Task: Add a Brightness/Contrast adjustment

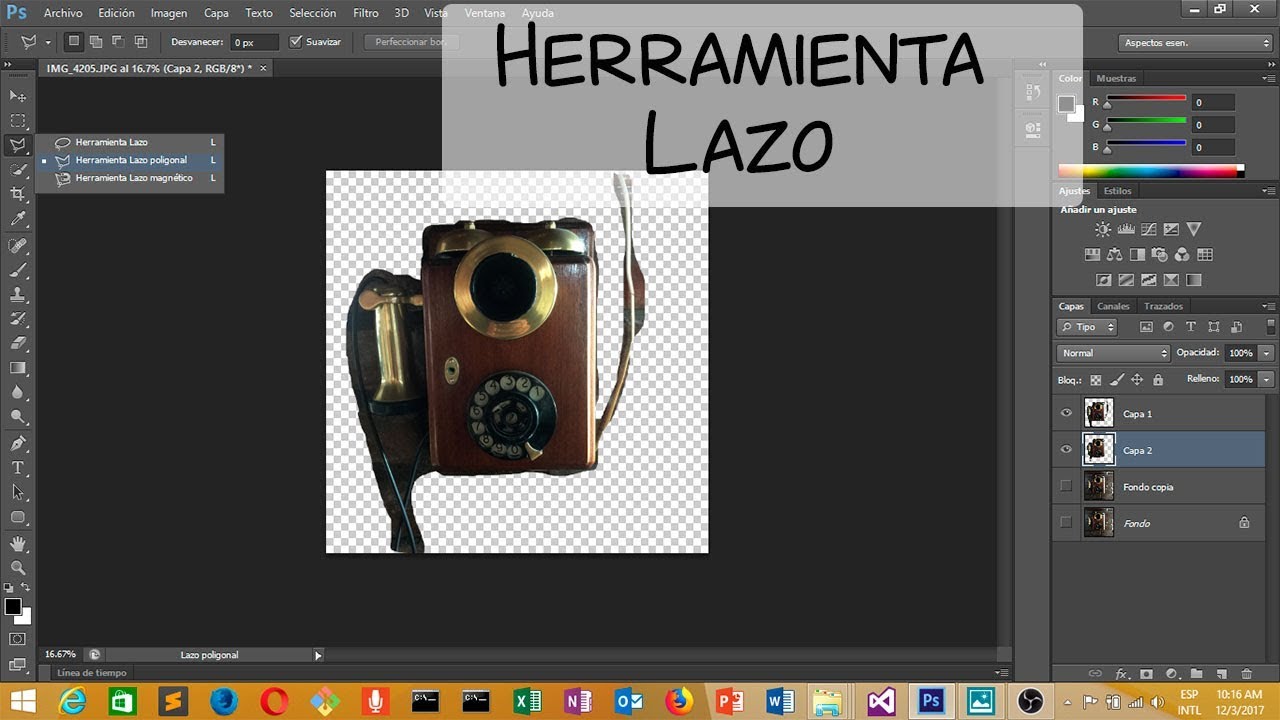Action: click(1103, 229)
